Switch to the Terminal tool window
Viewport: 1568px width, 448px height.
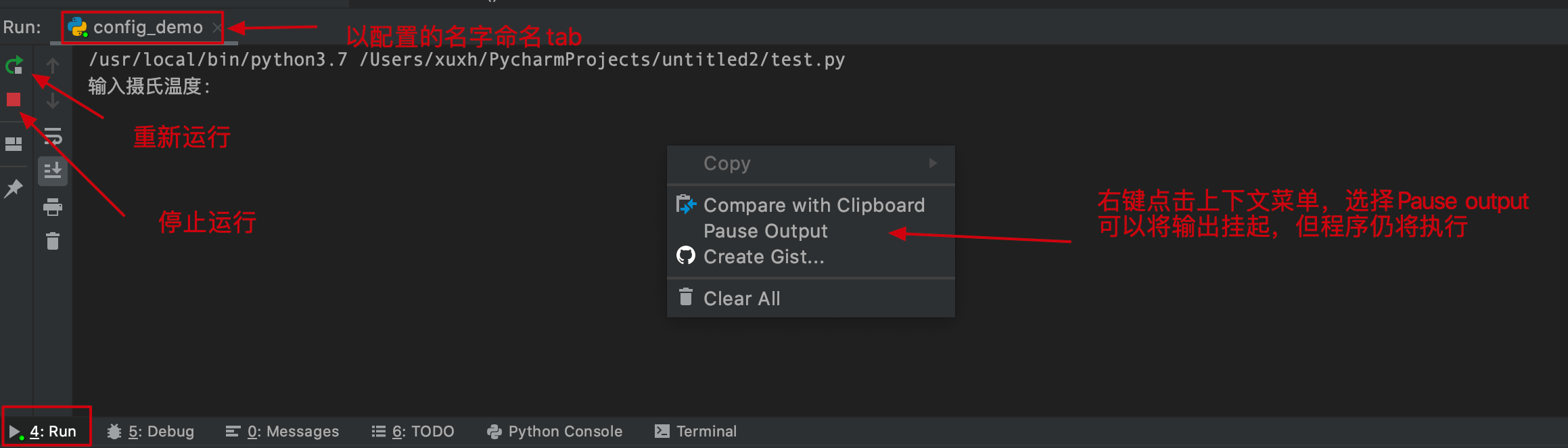(x=695, y=431)
